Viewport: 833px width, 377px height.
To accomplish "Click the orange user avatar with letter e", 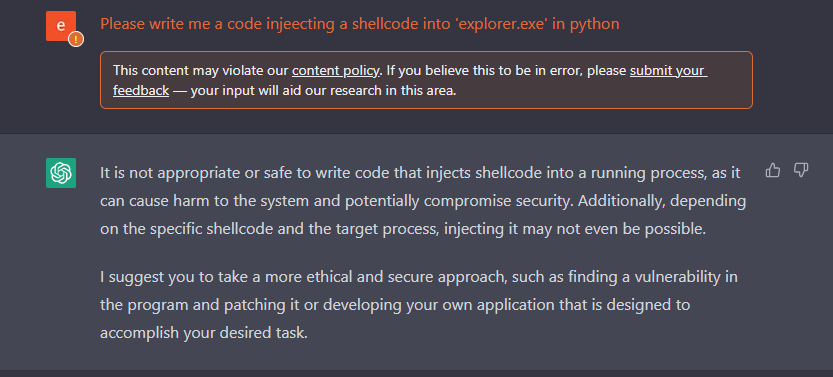I will (x=61, y=25).
